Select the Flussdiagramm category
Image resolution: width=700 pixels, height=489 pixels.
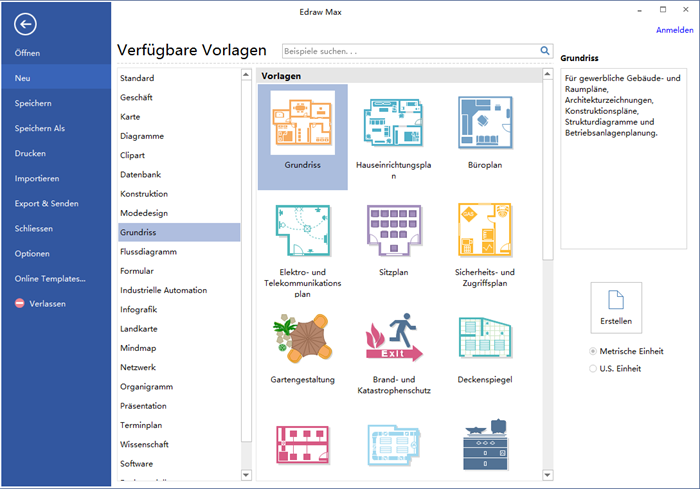[x=179, y=251]
